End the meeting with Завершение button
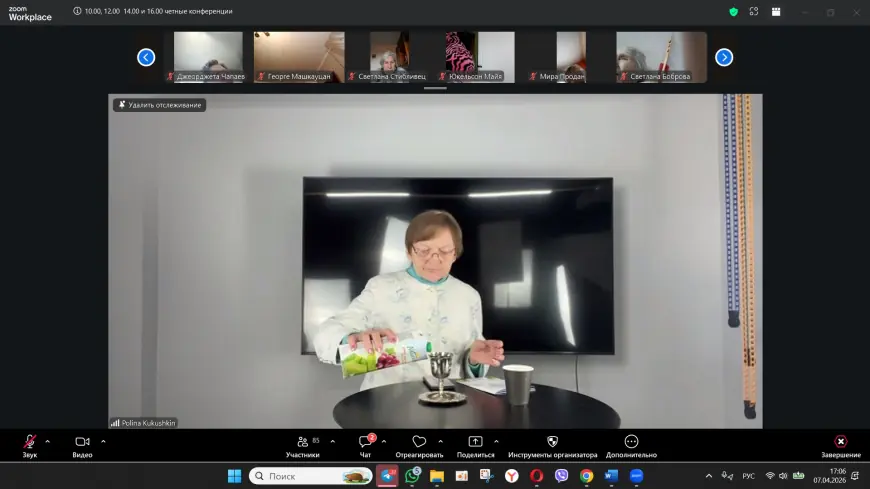 [x=840, y=442]
